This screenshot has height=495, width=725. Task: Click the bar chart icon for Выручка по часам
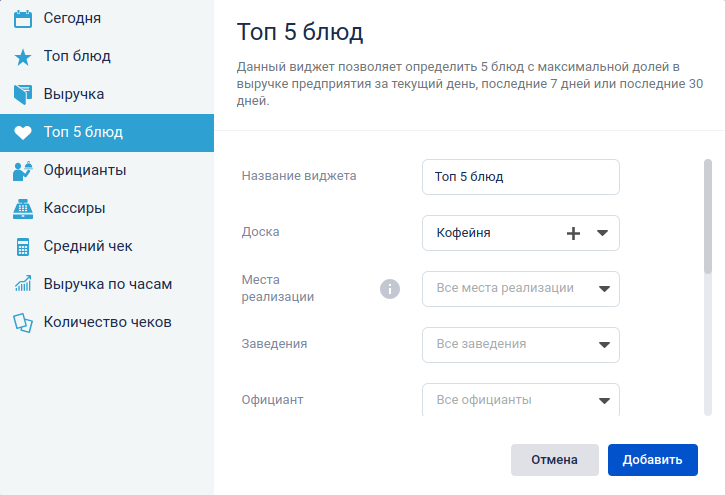23,284
